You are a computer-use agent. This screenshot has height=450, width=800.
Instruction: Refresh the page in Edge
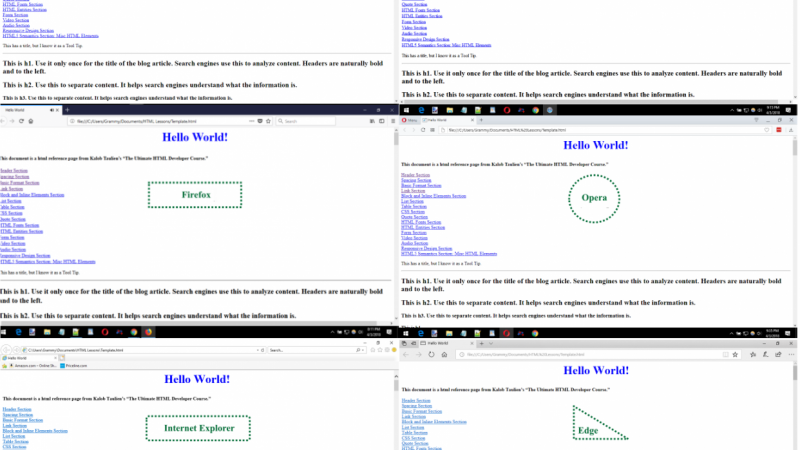(x=431, y=355)
